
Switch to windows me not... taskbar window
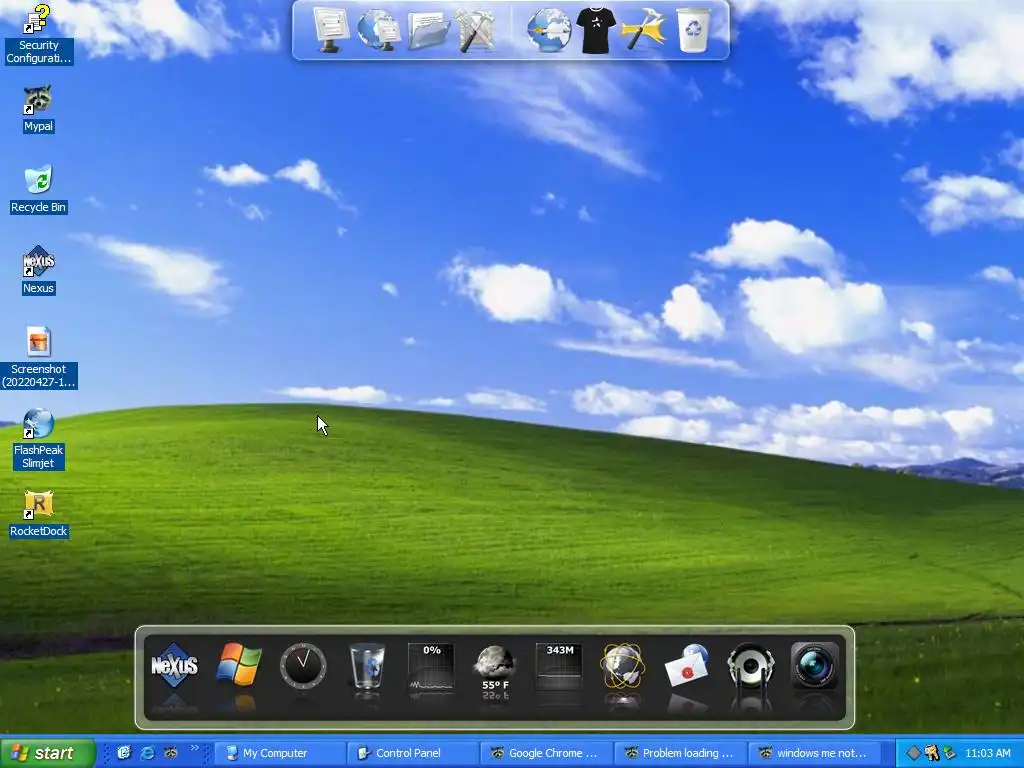[x=813, y=753]
